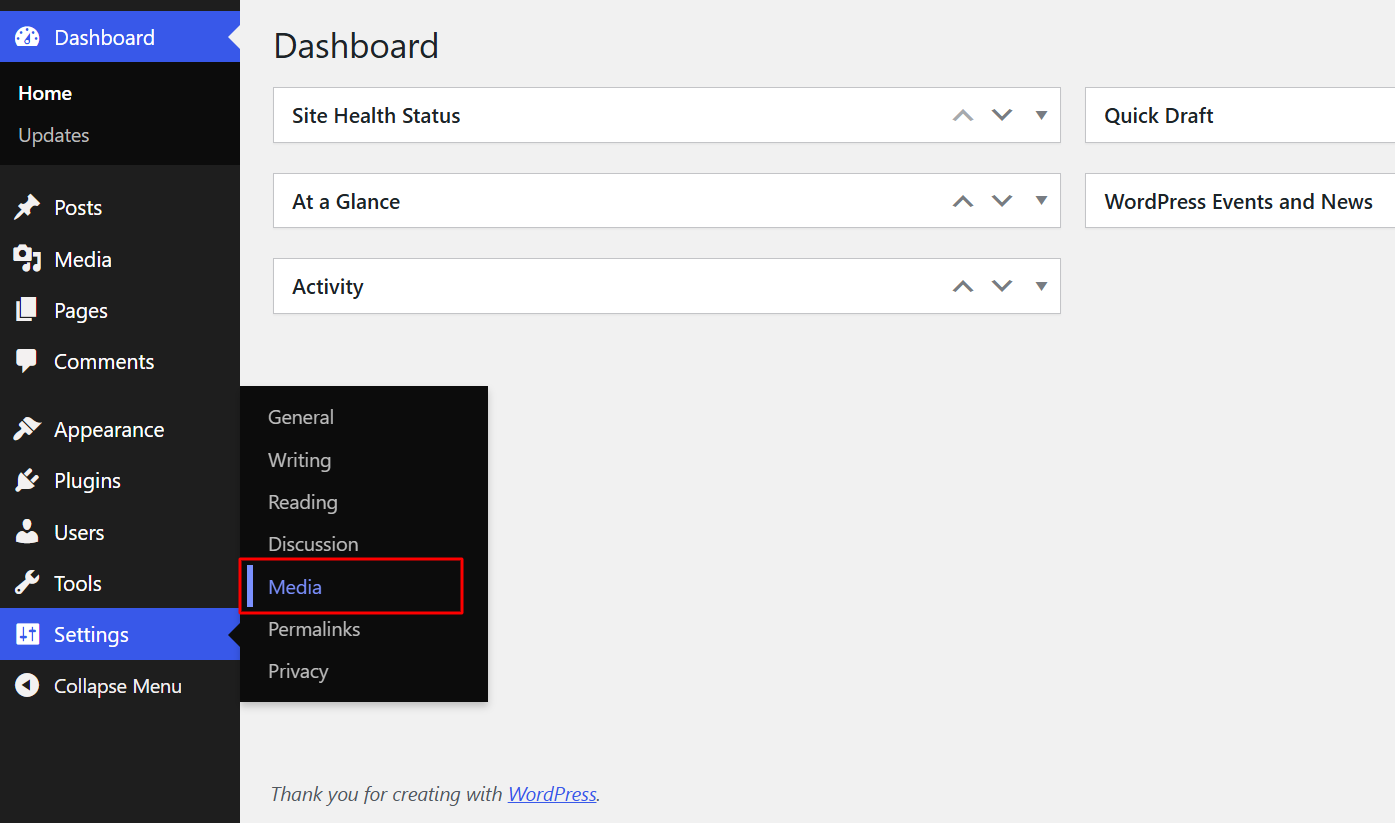Move Site Health Status widget down
Image resolution: width=1395 pixels, height=823 pixels.
point(1002,115)
